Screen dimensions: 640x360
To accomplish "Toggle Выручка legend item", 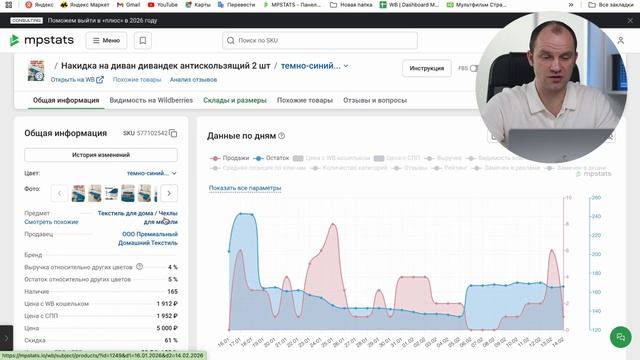I will click(x=443, y=158).
